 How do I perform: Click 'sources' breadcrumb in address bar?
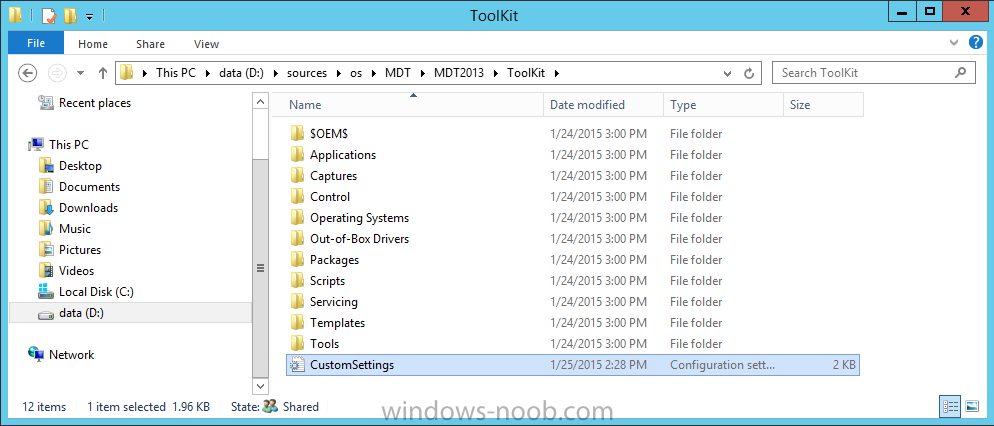point(307,73)
